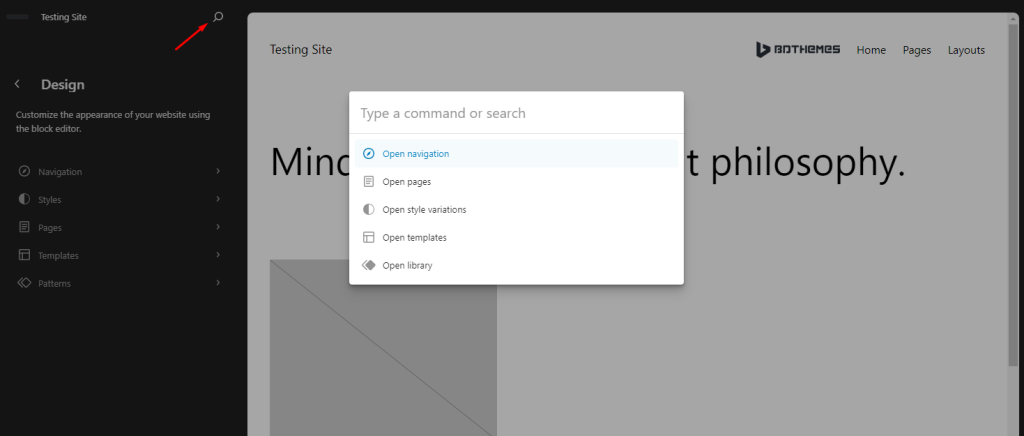Click the vertical scrollbar of the preview
This screenshot has height=436, width=1024.
point(1013,200)
